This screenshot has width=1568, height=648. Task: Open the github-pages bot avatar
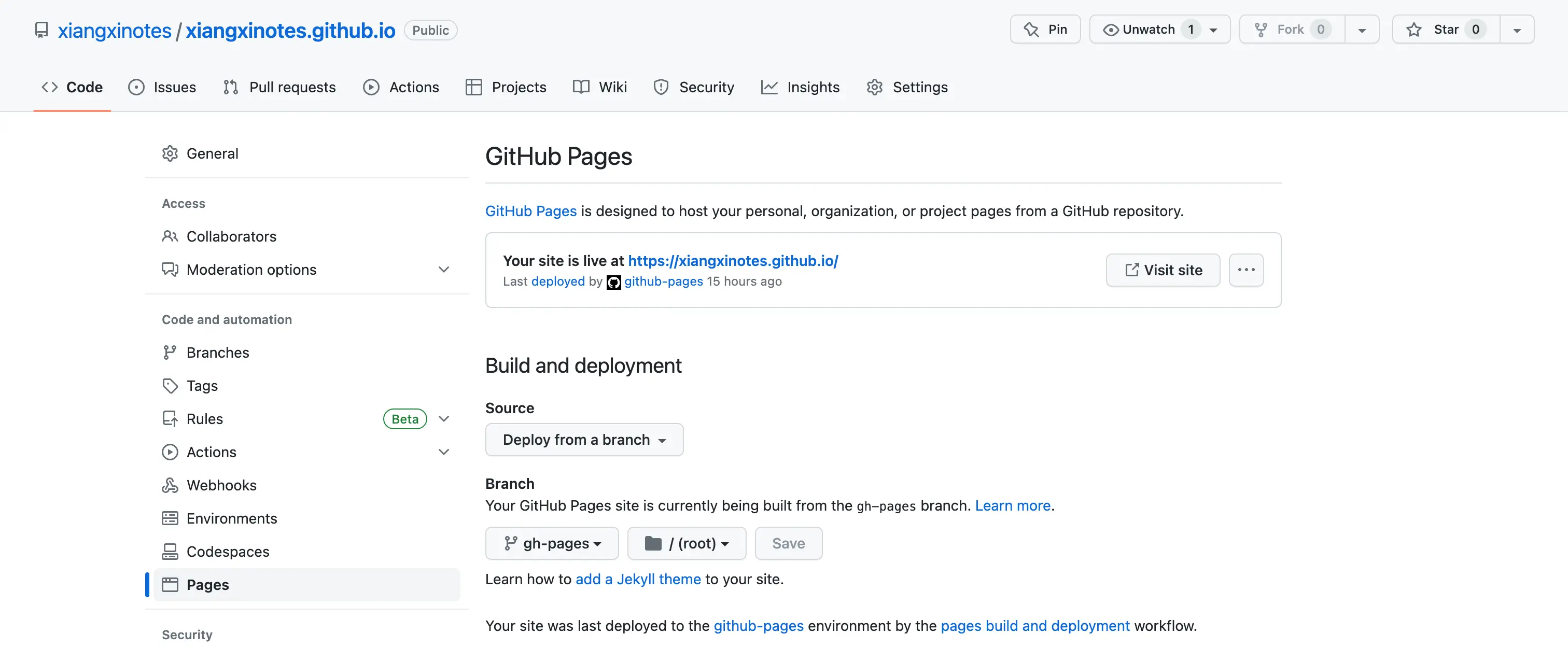[613, 281]
